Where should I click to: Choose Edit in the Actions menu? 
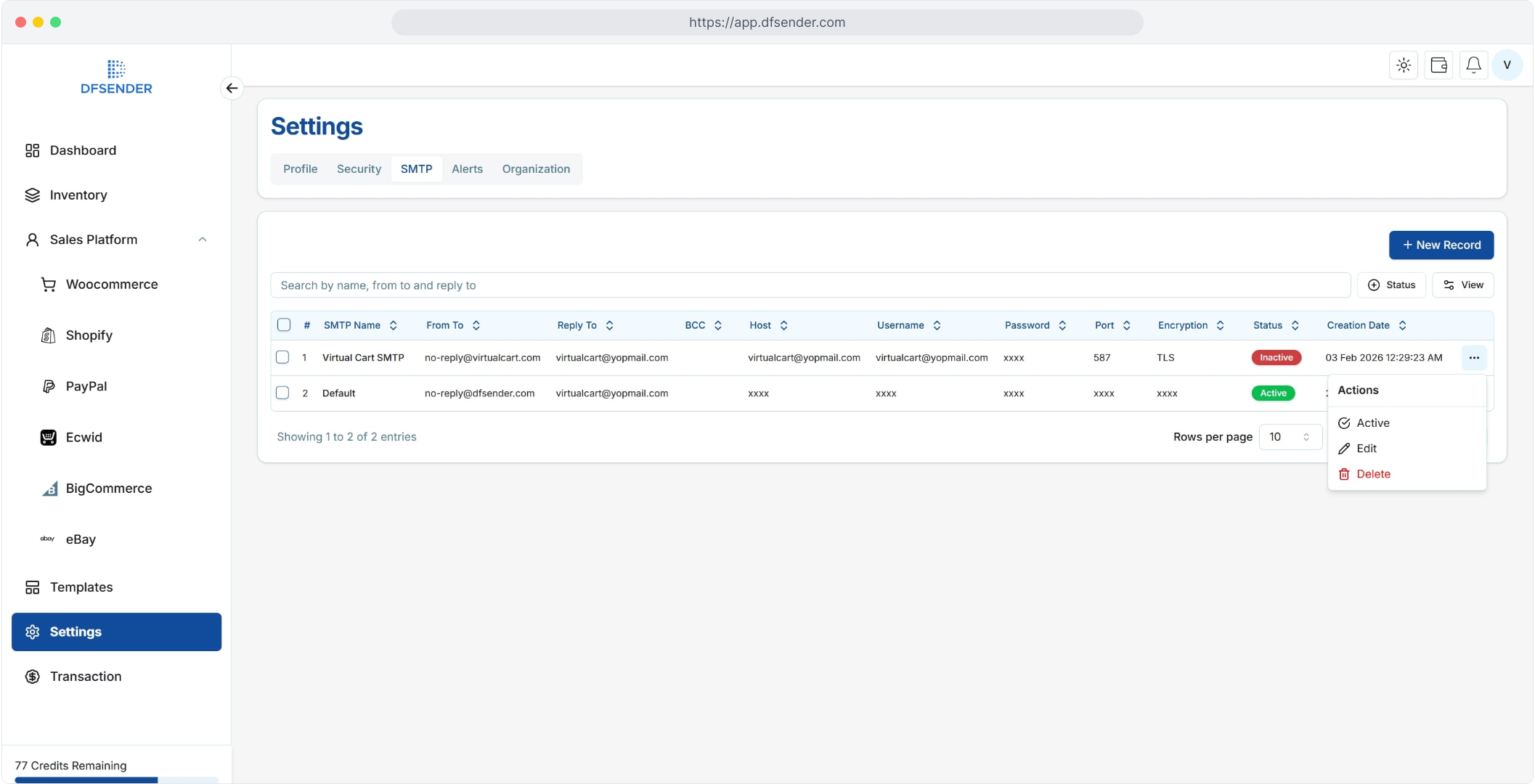point(1366,449)
